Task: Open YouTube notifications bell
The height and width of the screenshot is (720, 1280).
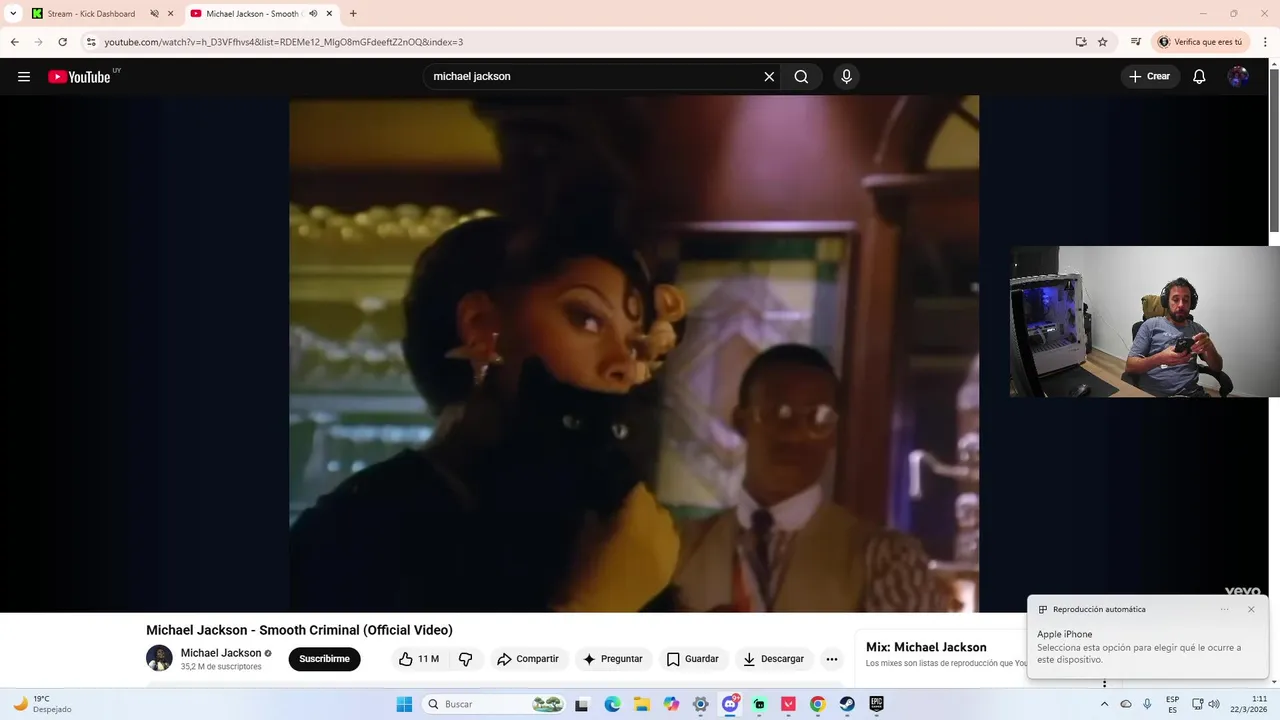Action: click(x=1199, y=77)
